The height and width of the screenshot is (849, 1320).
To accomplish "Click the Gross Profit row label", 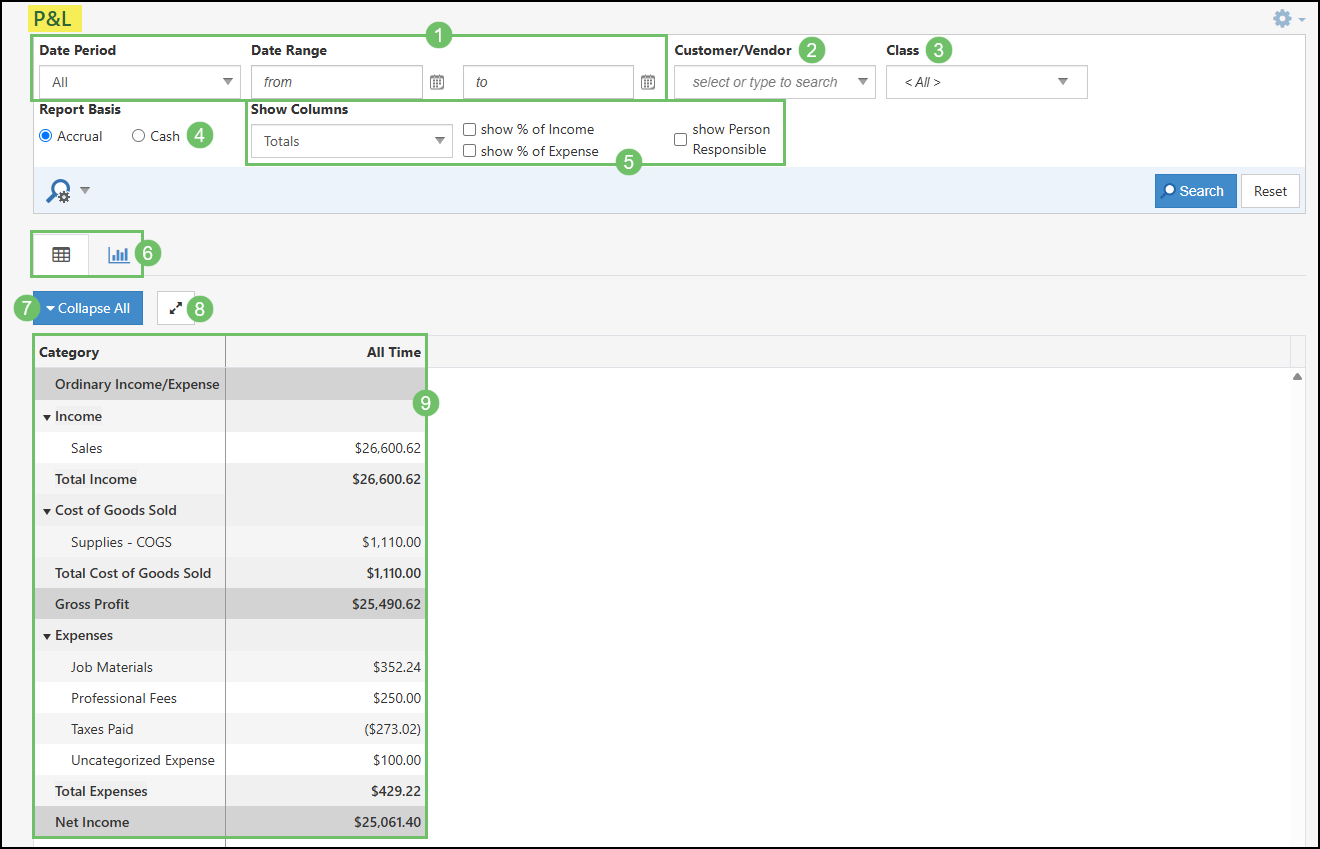I will (x=92, y=604).
